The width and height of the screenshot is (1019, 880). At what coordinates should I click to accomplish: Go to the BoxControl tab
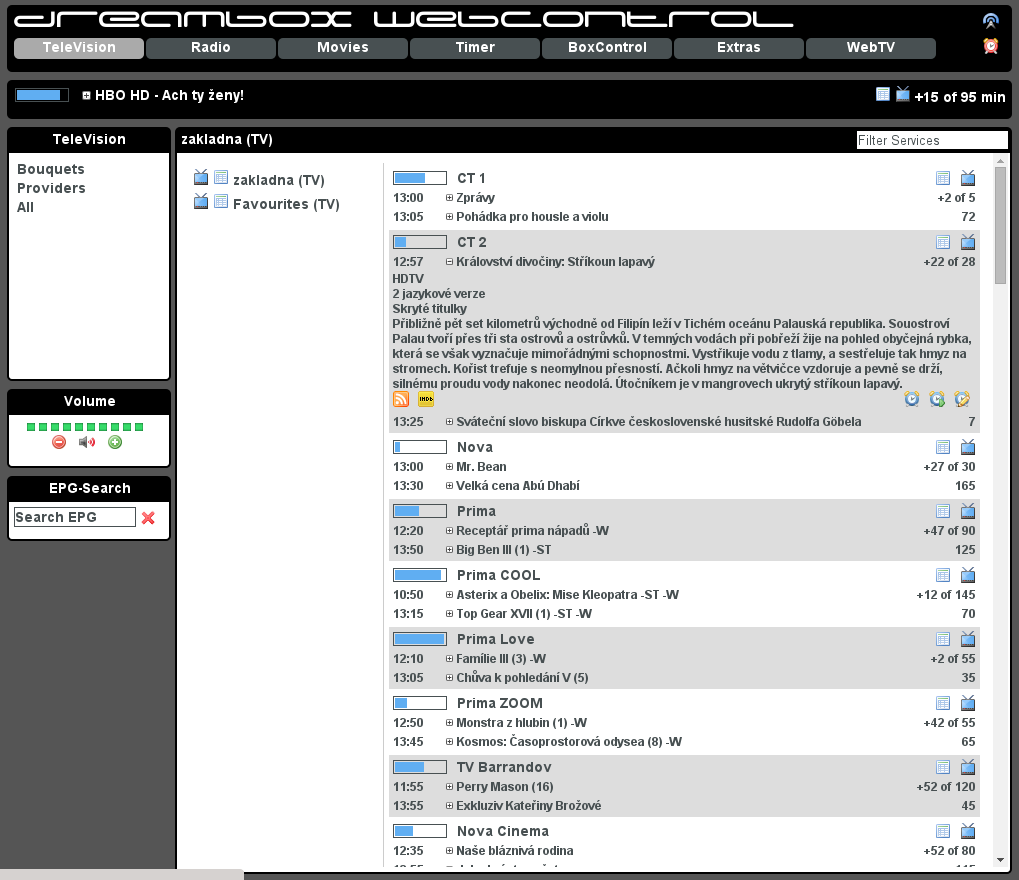coord(607,48)
